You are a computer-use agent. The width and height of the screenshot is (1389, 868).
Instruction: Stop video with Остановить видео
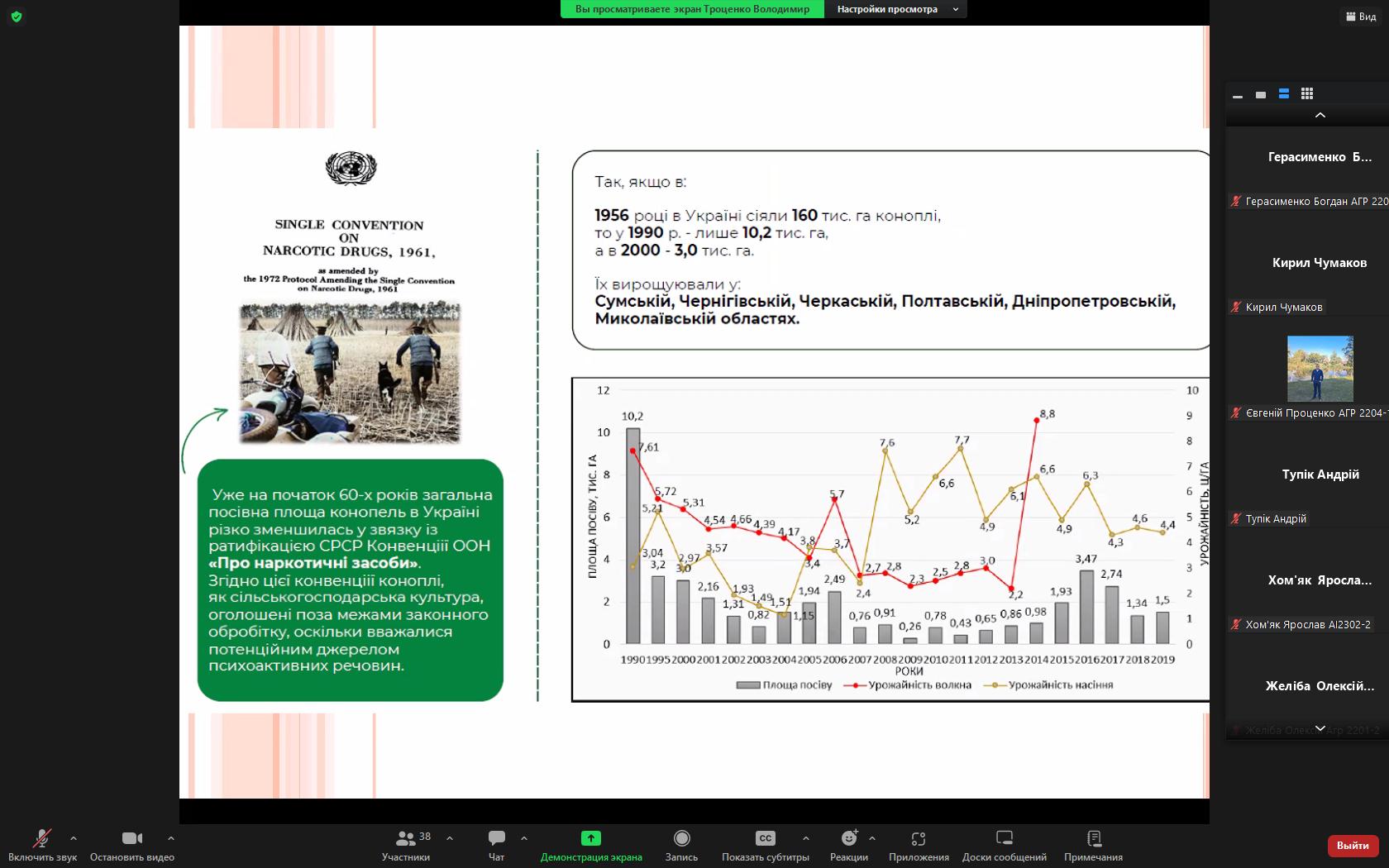132,846
